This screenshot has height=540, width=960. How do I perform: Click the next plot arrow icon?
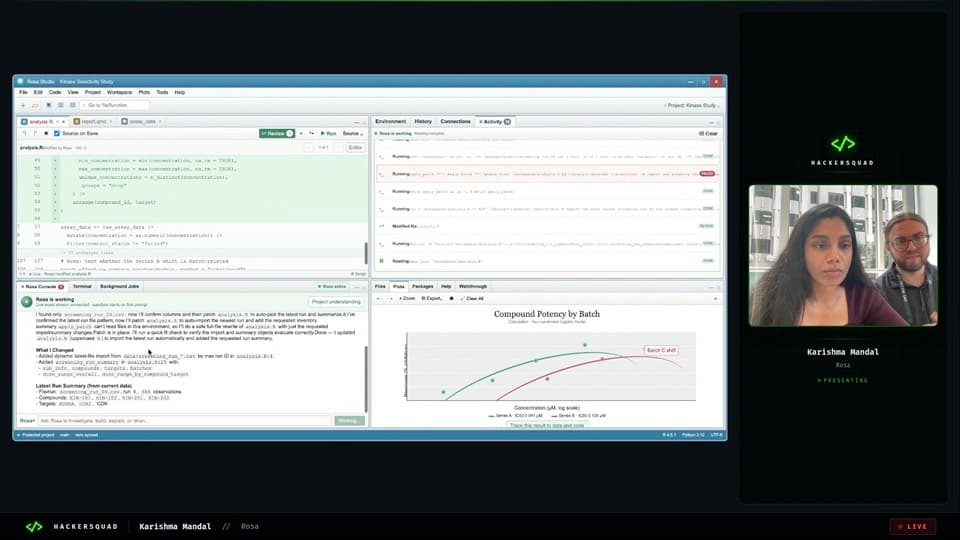(x=390, y=299)
